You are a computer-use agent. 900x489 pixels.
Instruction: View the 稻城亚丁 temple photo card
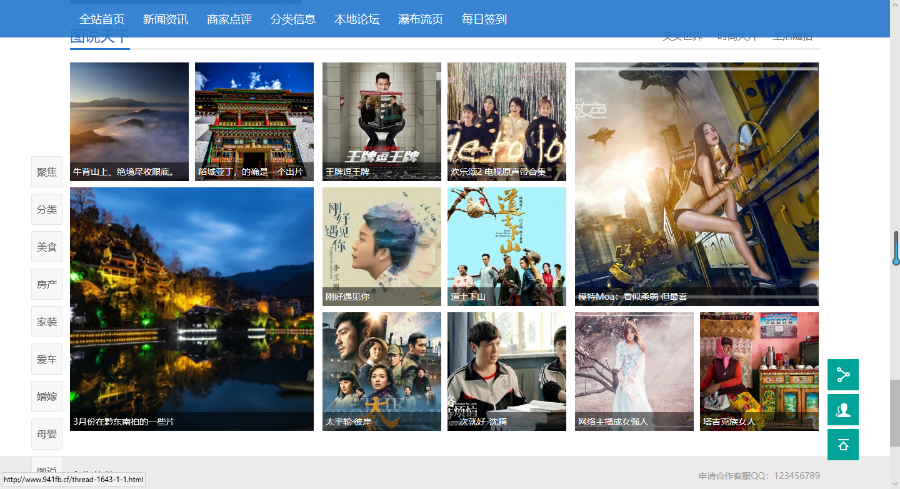click(x=254, y=122)
